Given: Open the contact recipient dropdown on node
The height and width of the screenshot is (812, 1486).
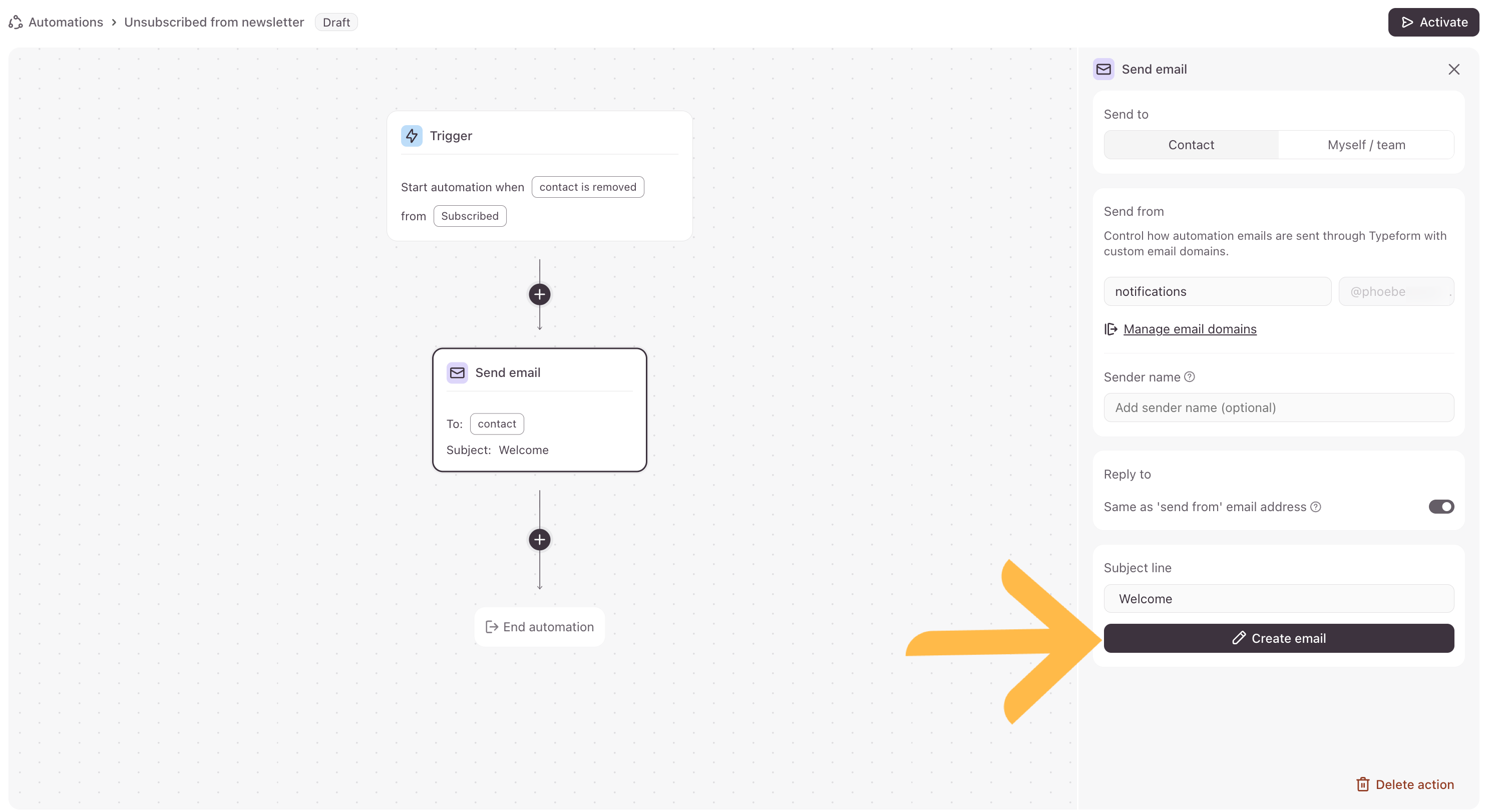Looking at the screenshot, I should tap(497, 424).
